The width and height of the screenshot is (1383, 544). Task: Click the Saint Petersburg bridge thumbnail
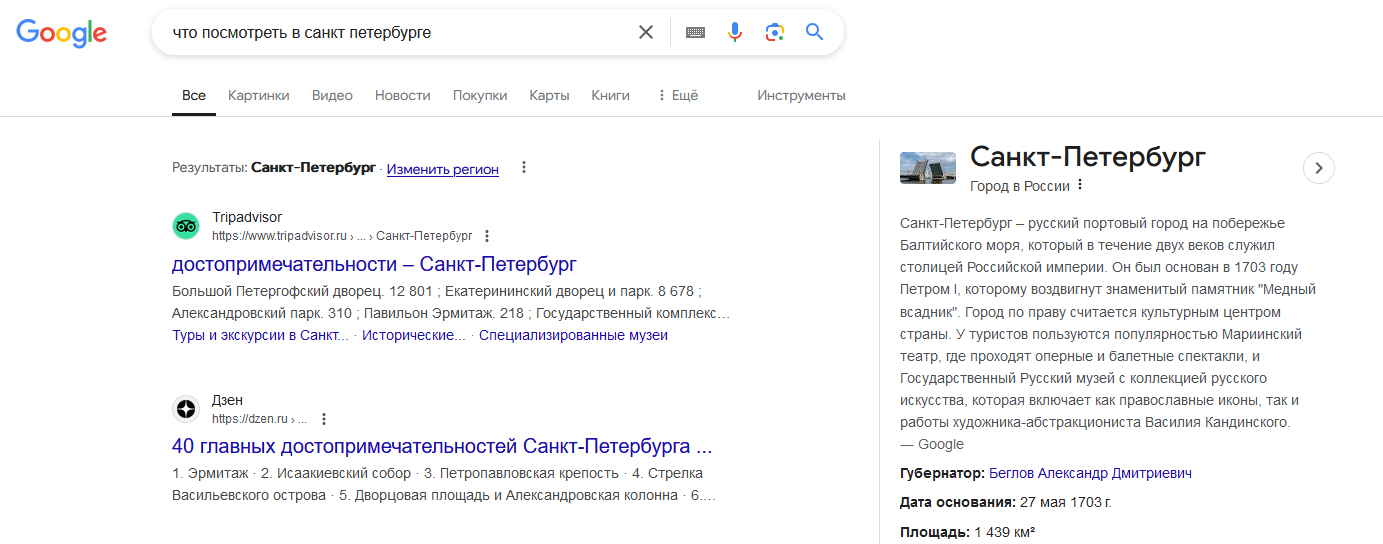928,168
